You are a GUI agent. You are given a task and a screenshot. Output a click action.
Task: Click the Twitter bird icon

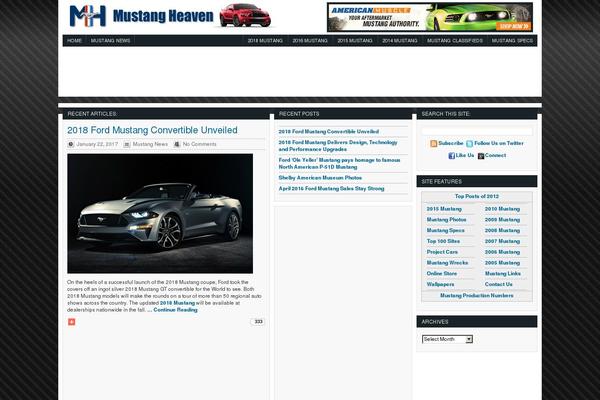coord(470,144)
